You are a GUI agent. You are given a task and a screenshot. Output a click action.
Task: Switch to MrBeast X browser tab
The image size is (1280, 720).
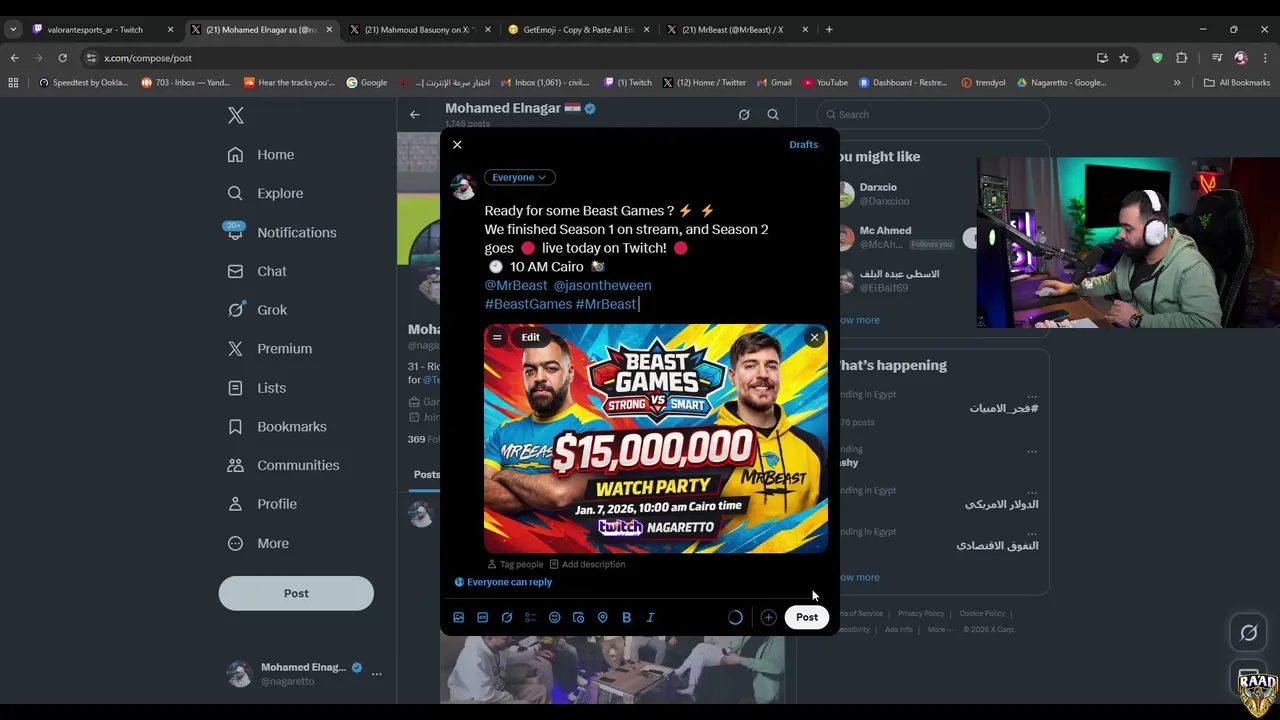pos(735,30)
